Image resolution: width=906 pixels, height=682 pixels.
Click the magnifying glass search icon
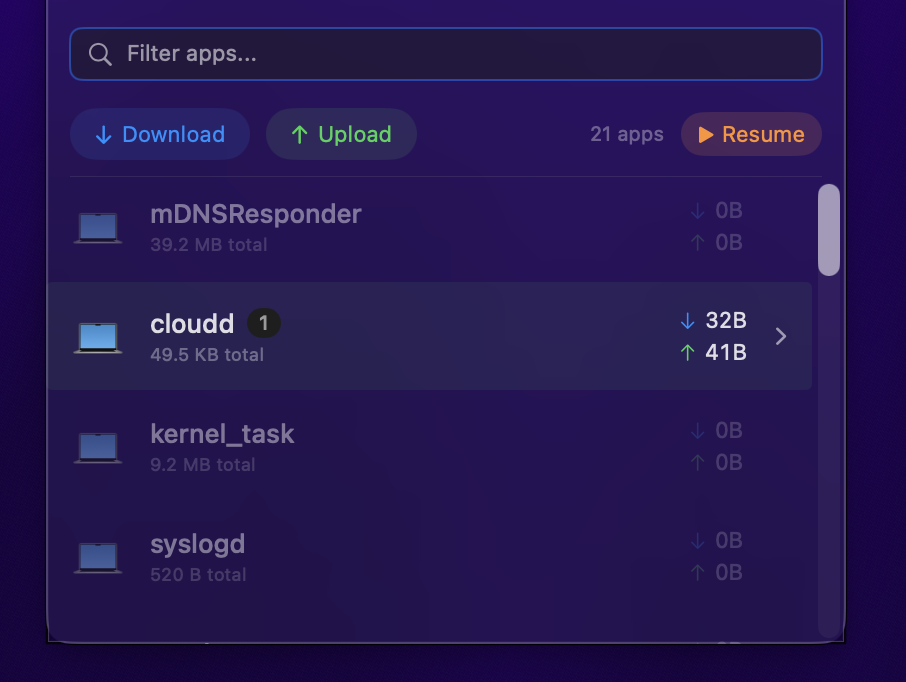click(x=100, y=54)
